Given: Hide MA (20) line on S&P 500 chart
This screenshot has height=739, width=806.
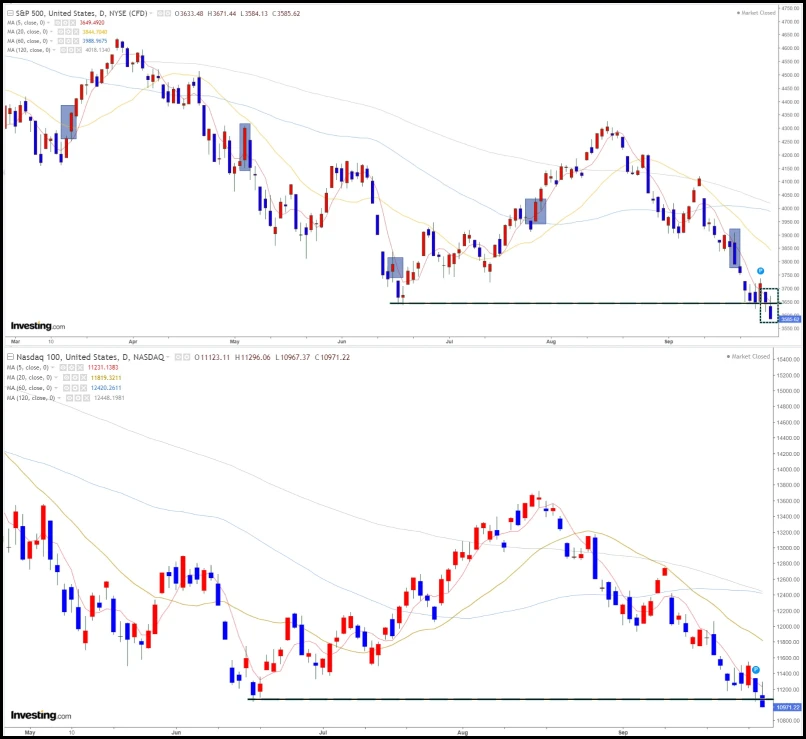Looking at the screenshot, I should [61, 32].
